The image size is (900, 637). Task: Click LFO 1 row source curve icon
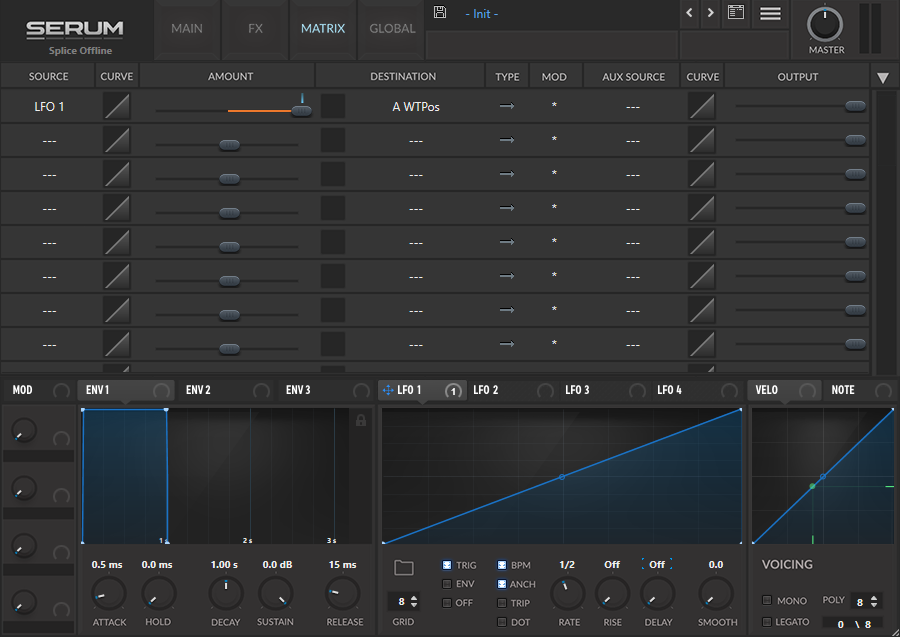tap(117, 106)
